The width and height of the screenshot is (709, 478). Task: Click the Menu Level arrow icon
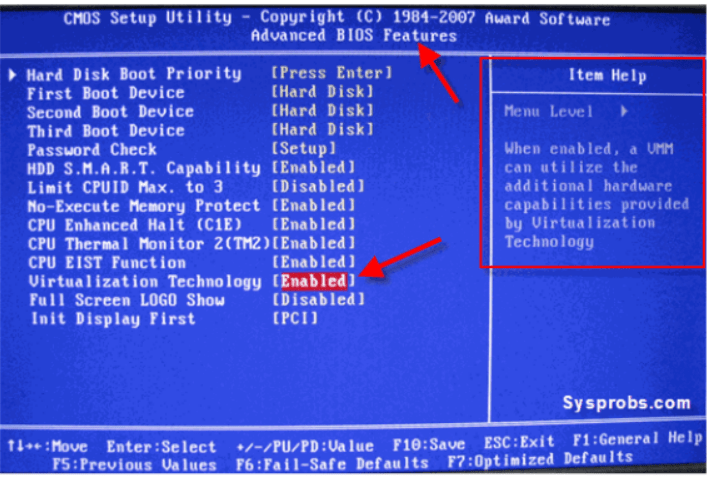point(624,111)
